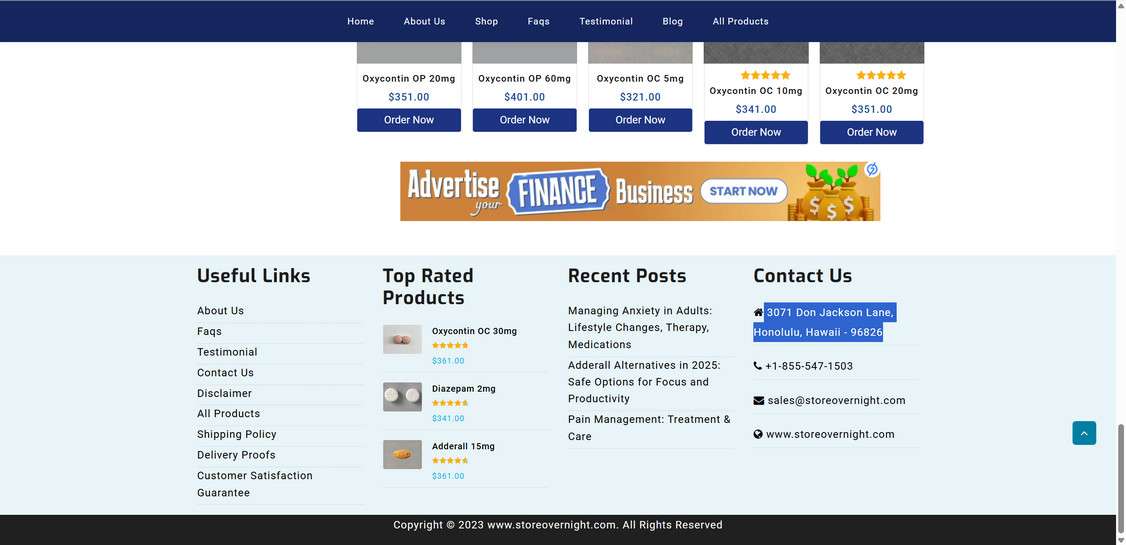Screen dimensions: 1126x545
Task: Open the Disclaimer footer link
Action: pyautogui.click(x=225, y=393)
